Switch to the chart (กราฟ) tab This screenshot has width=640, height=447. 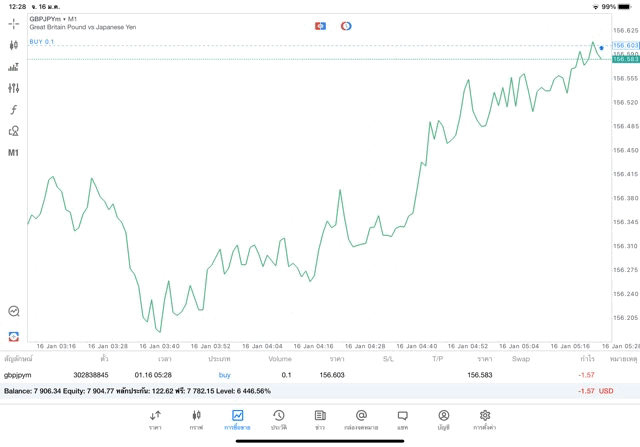[x=196, y=420]
